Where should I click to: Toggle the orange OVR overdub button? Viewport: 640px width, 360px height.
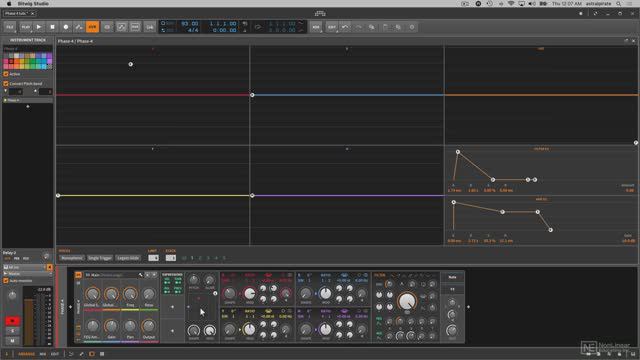point(93,27)
